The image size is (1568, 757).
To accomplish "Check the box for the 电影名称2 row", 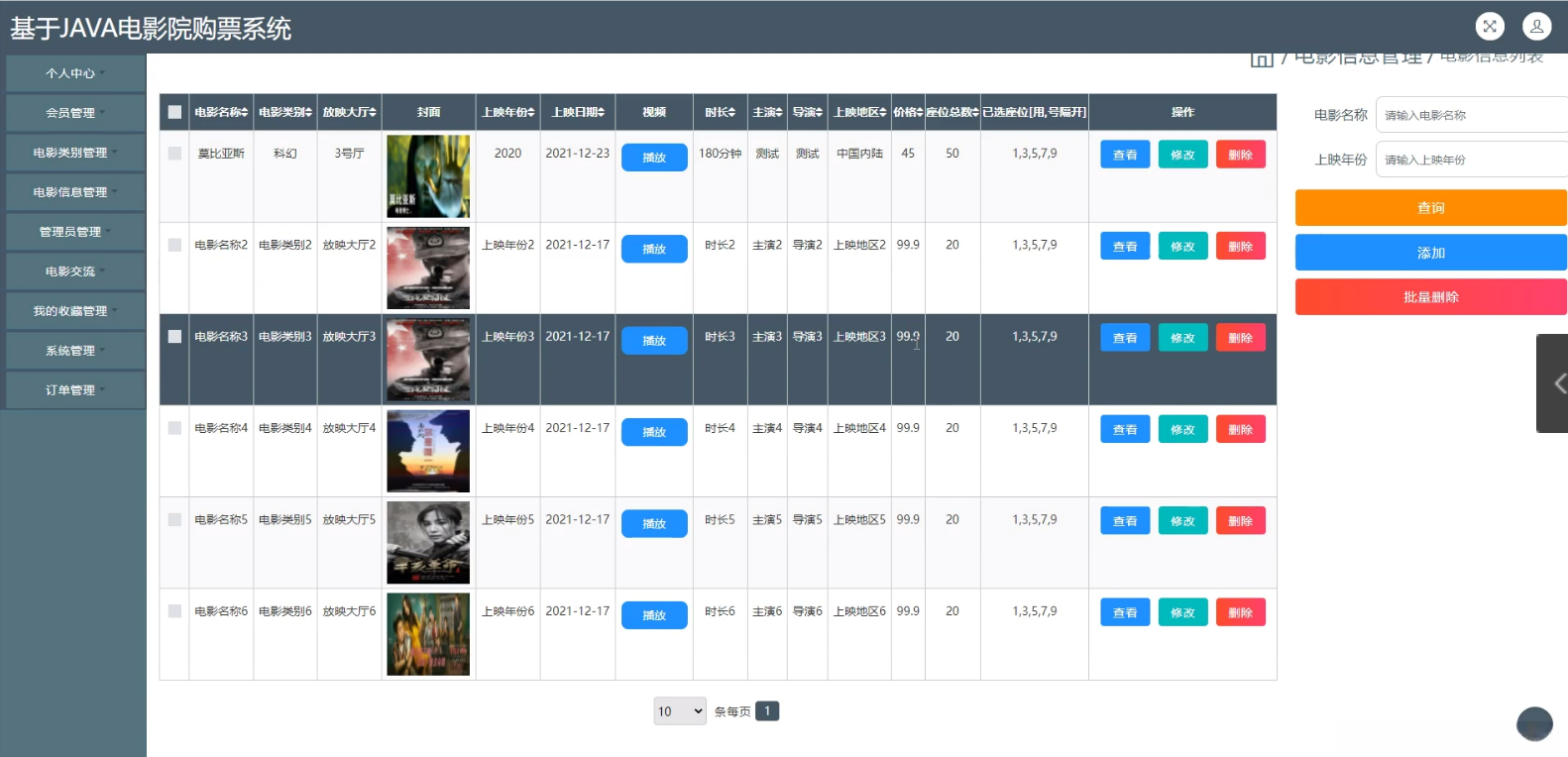I will 174,245.
